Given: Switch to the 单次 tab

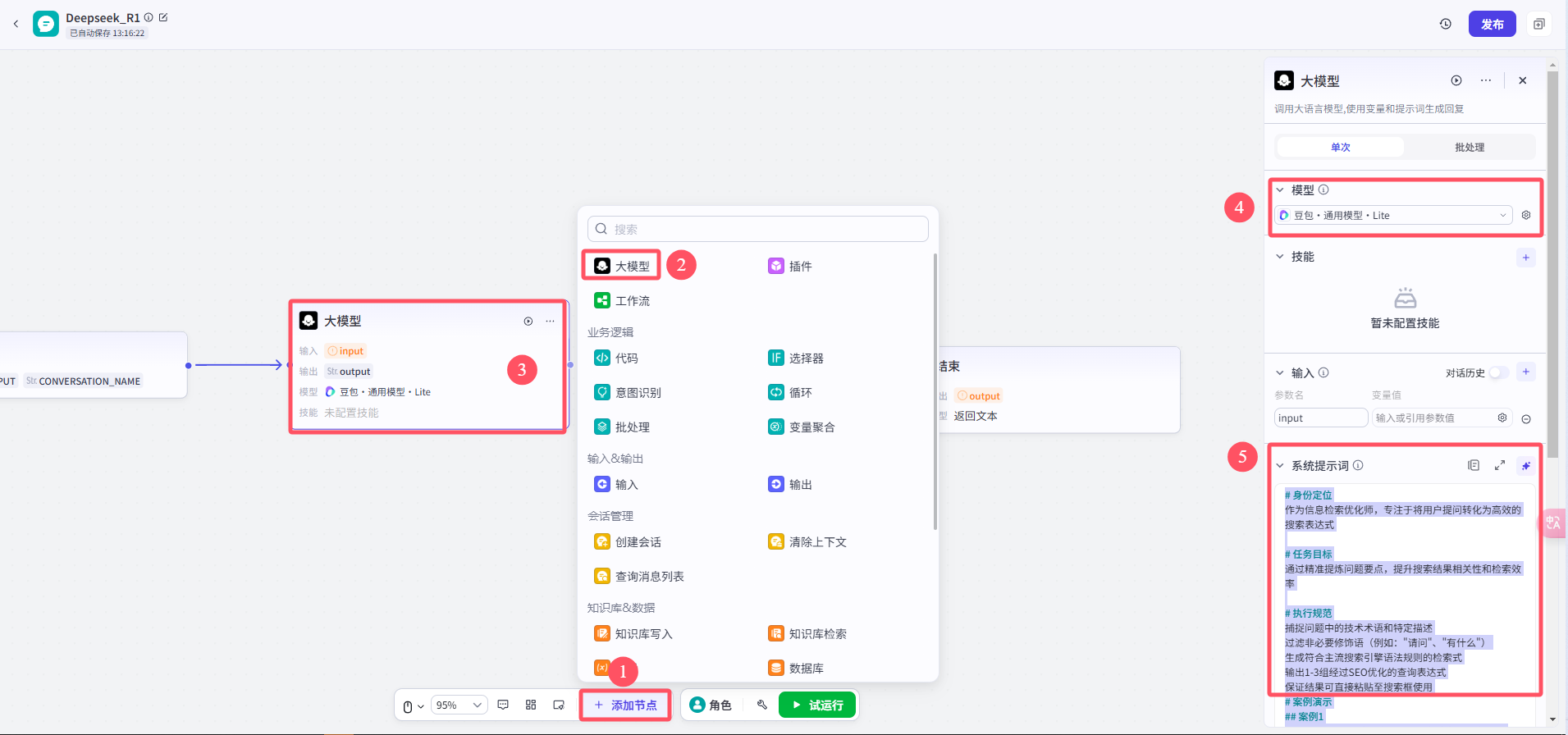Looking at the screenshot, I should point(1341,147).
